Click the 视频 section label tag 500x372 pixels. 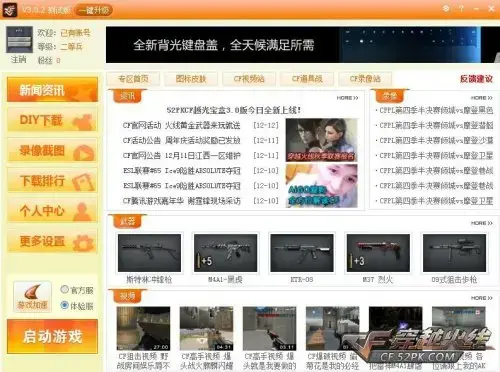(x=127, y=296)
